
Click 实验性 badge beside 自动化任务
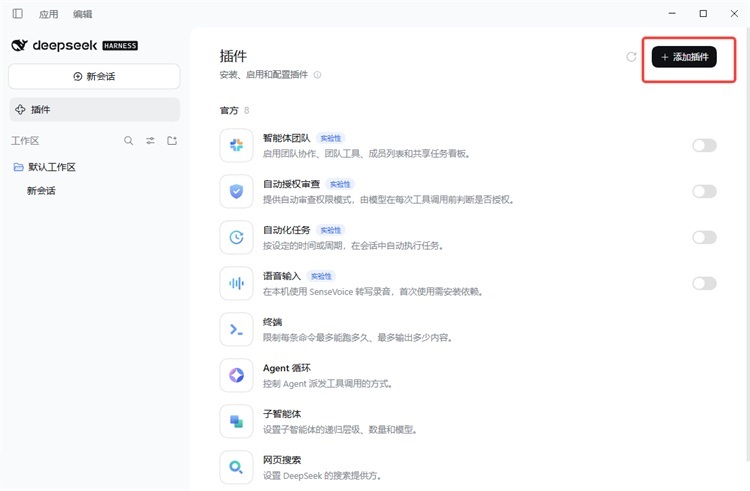pos(331,230)
